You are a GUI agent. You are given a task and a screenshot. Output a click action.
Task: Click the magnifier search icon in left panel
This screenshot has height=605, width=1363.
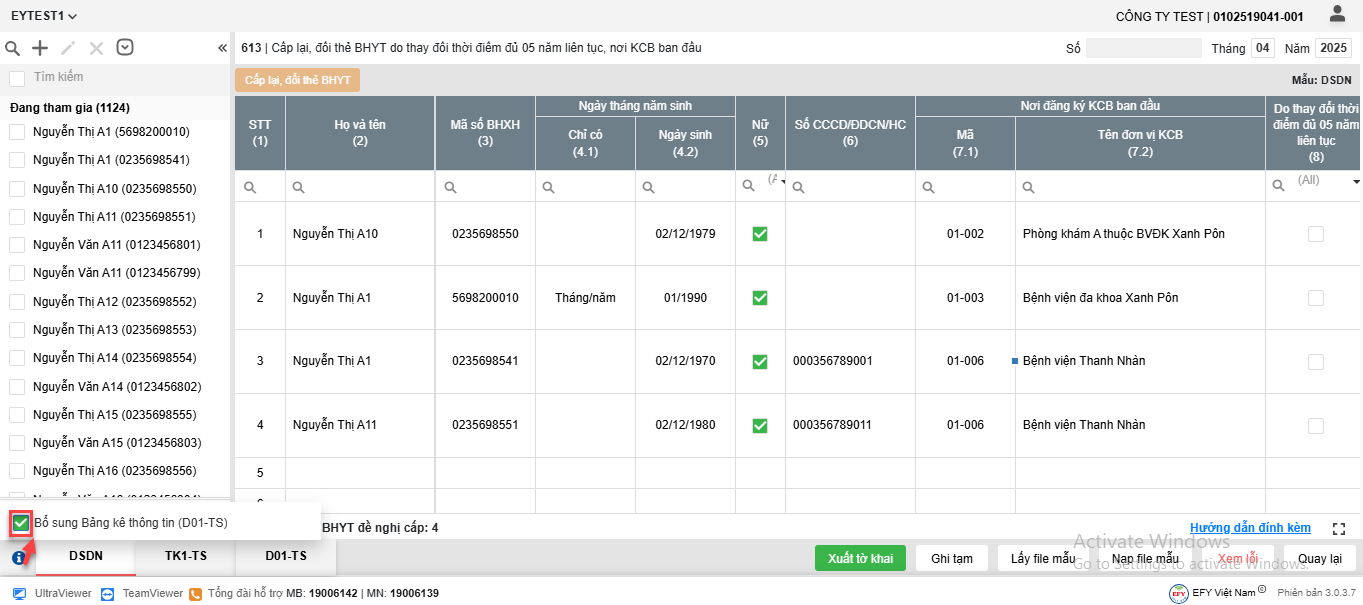click(13, 48)
